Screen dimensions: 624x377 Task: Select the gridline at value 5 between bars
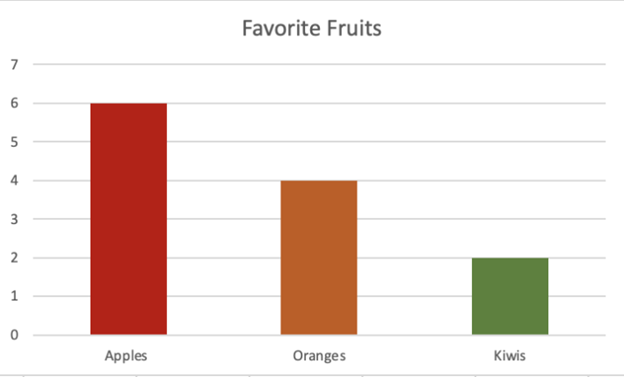tap(224, 141)
